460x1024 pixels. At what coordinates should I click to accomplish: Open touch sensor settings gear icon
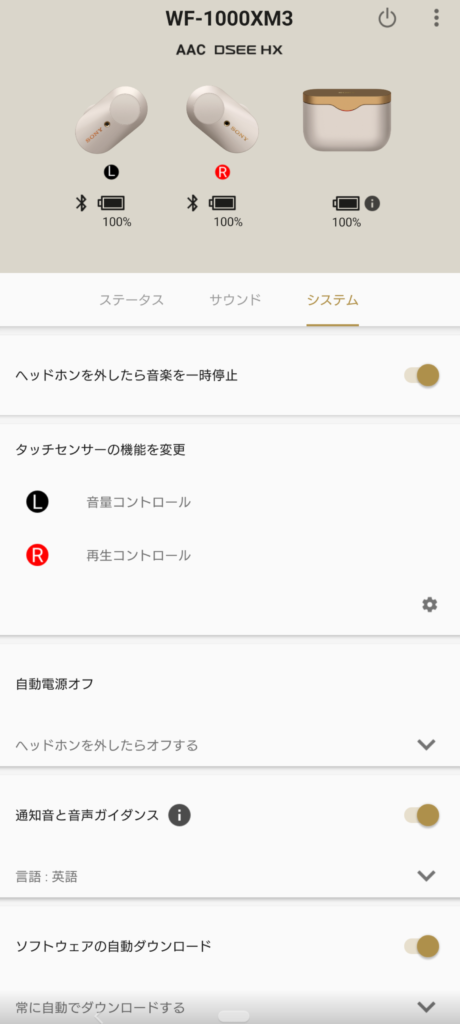[429, 605]
